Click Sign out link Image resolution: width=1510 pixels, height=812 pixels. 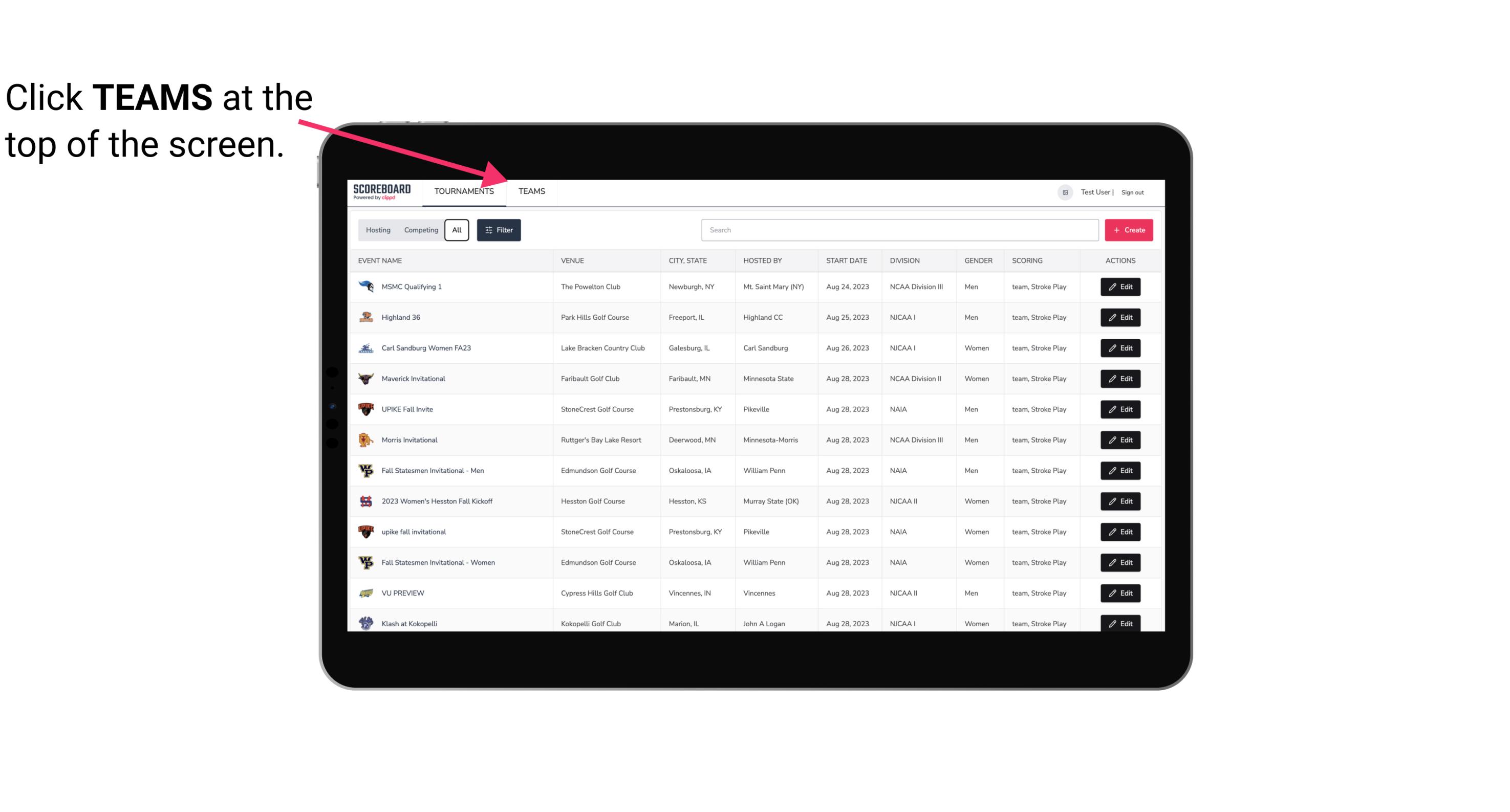(x=1132, y=191)
